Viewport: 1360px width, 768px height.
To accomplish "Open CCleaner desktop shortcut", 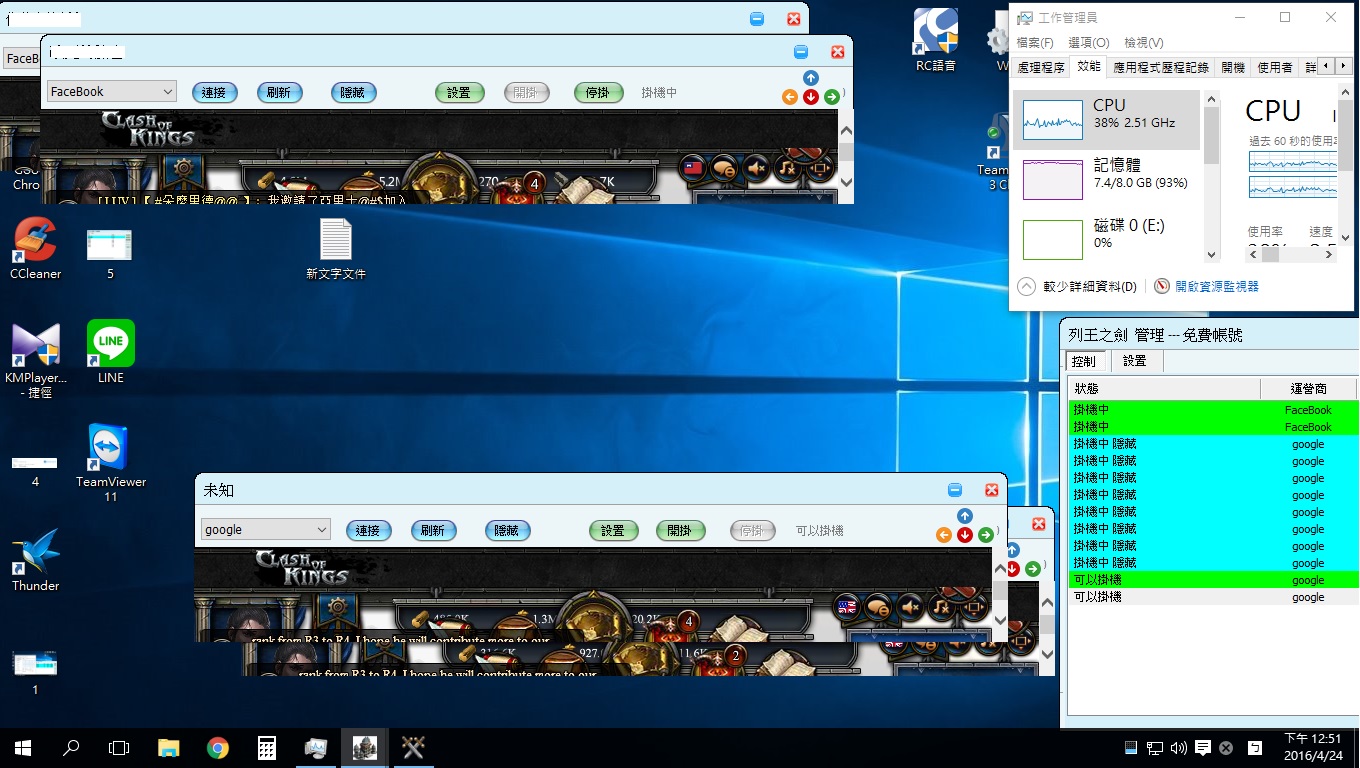I will click(36, 248).
